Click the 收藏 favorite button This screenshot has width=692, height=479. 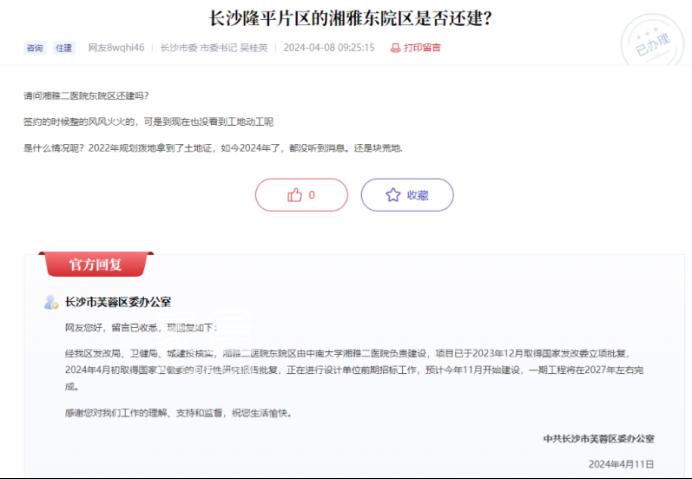coord(407,195)
